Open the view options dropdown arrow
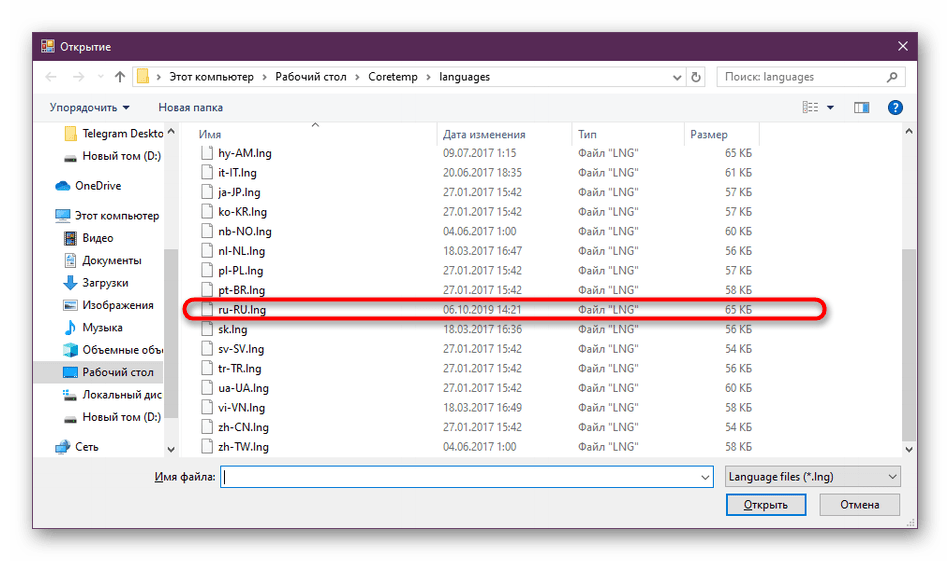Screen dimensions: 950x561 (831, 107)
